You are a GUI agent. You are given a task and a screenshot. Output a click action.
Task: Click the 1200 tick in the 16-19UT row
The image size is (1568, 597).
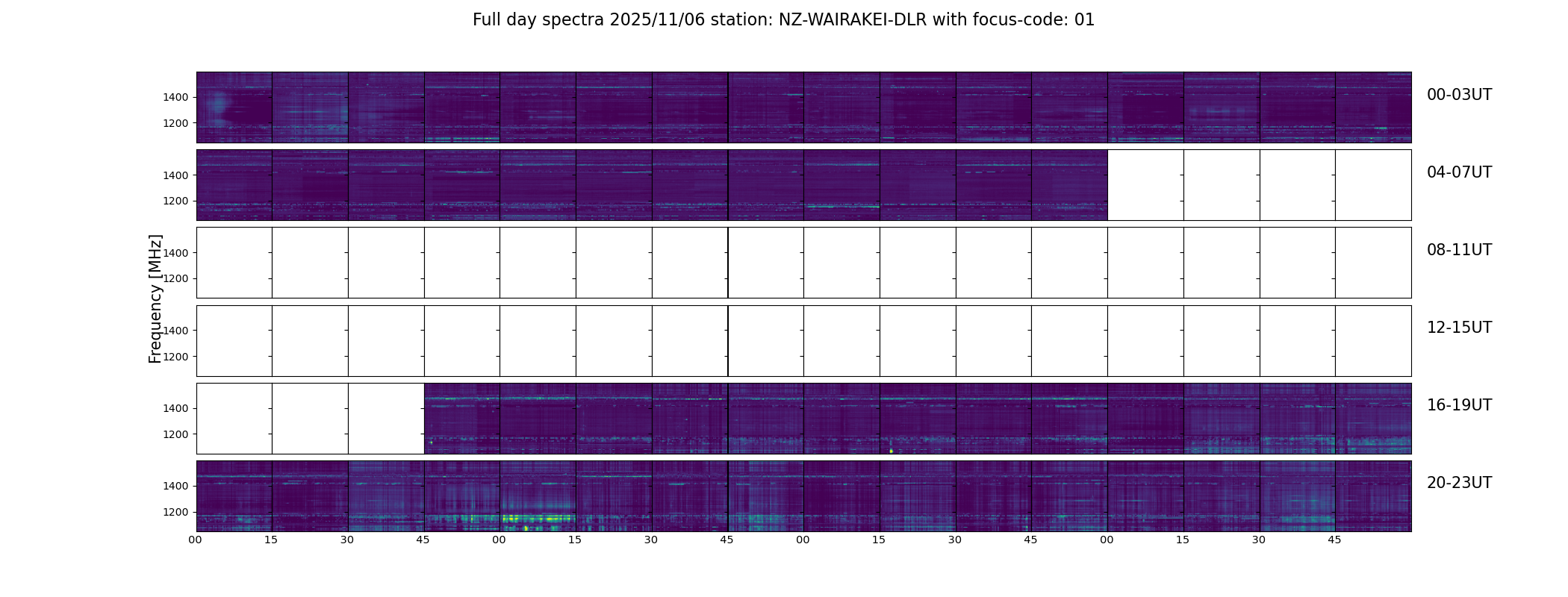[178, 434]
